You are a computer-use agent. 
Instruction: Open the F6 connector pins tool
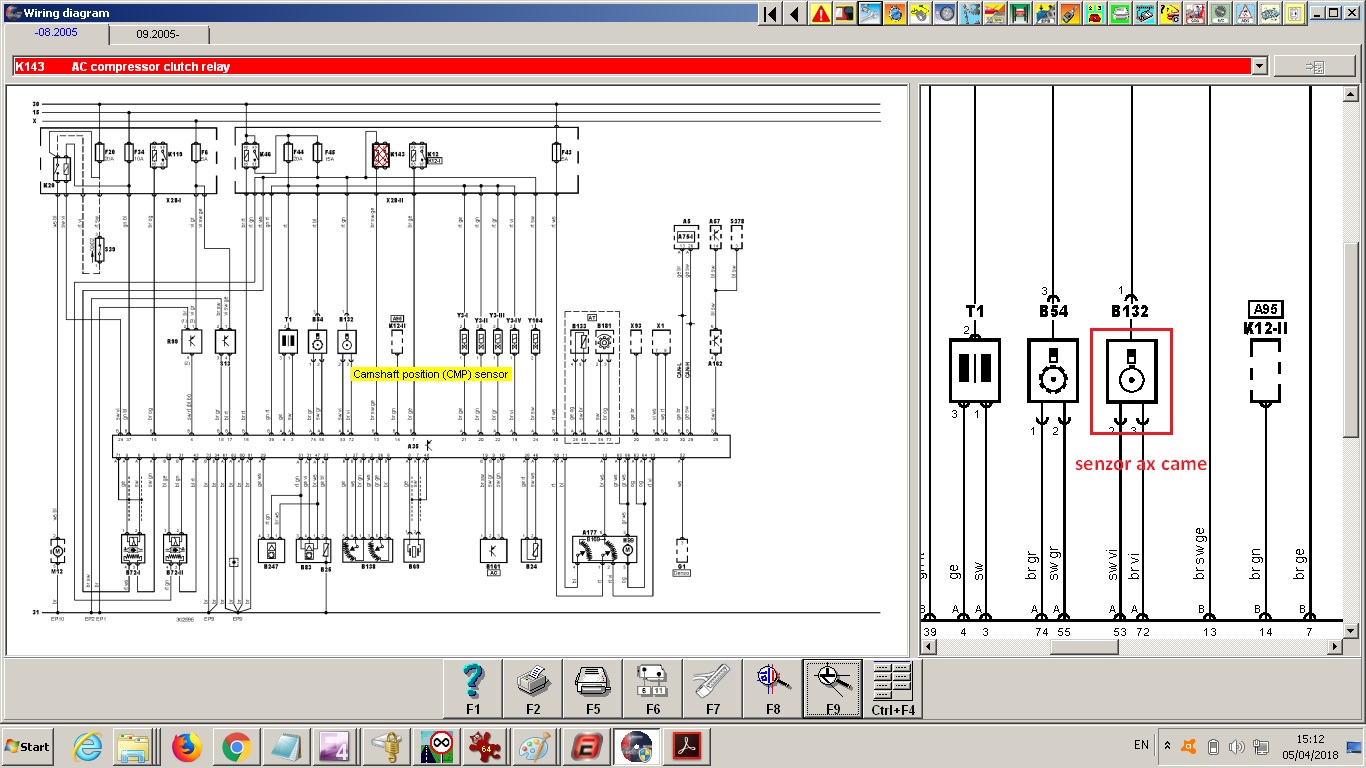point(652,689)
